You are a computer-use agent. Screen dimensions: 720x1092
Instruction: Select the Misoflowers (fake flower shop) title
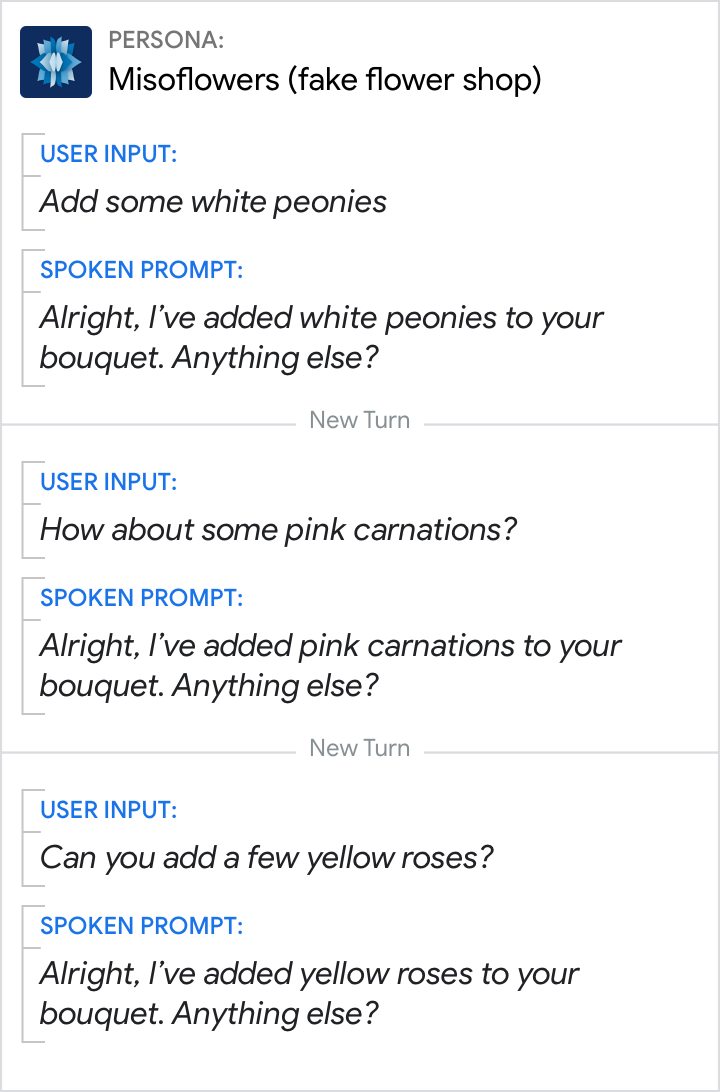click(324, 80)
